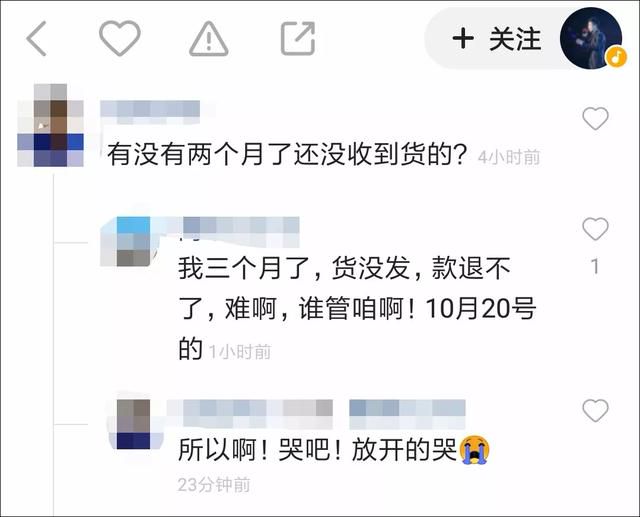The image size is (640, 517).
Task: Reply to comment 有没有两个月了还没收到货的
Action: click(287, 155)
